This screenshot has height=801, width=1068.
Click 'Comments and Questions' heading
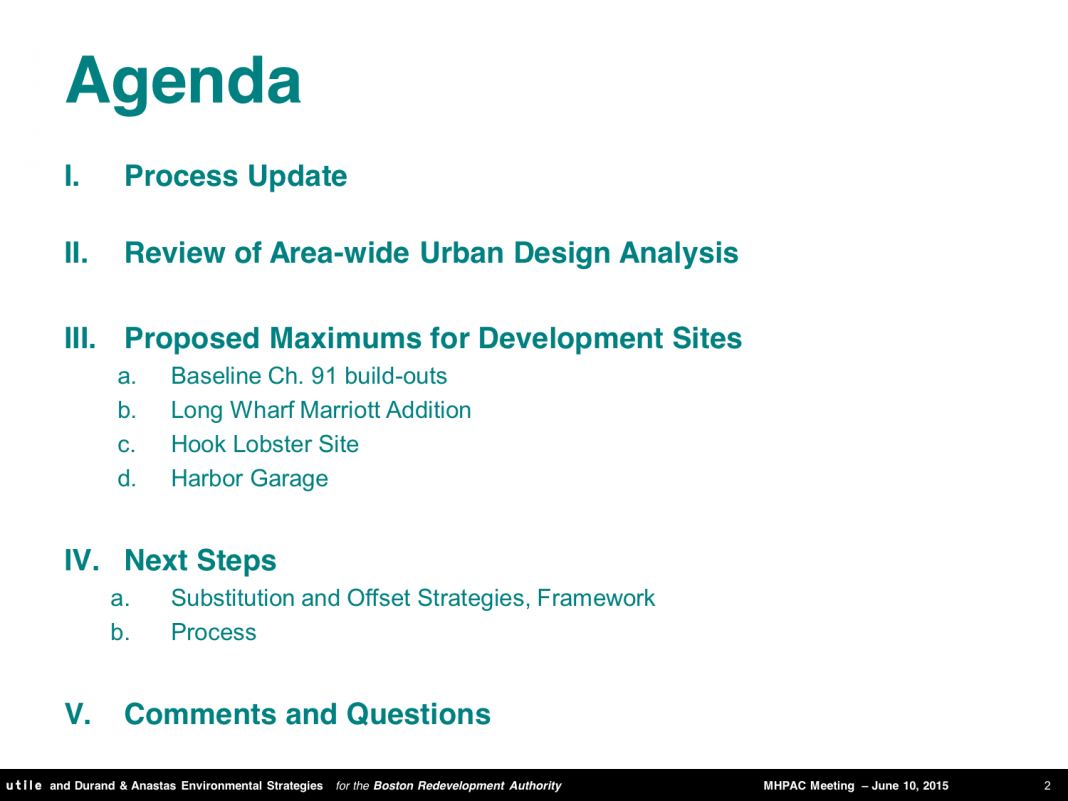(307, 714)
